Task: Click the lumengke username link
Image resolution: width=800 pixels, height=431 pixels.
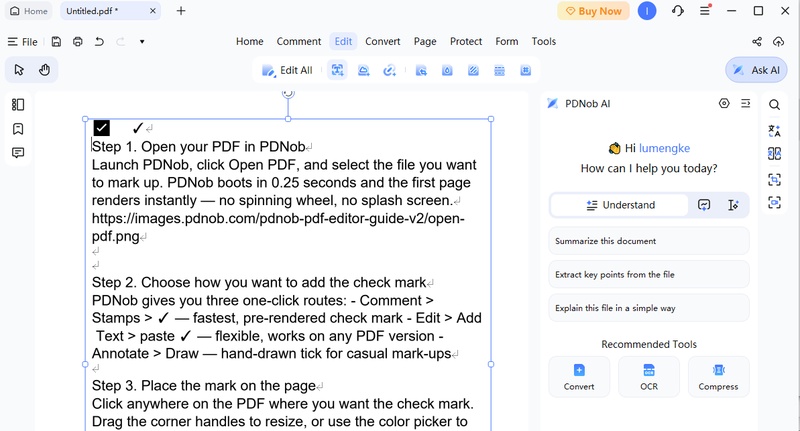Action: [664, 148]
